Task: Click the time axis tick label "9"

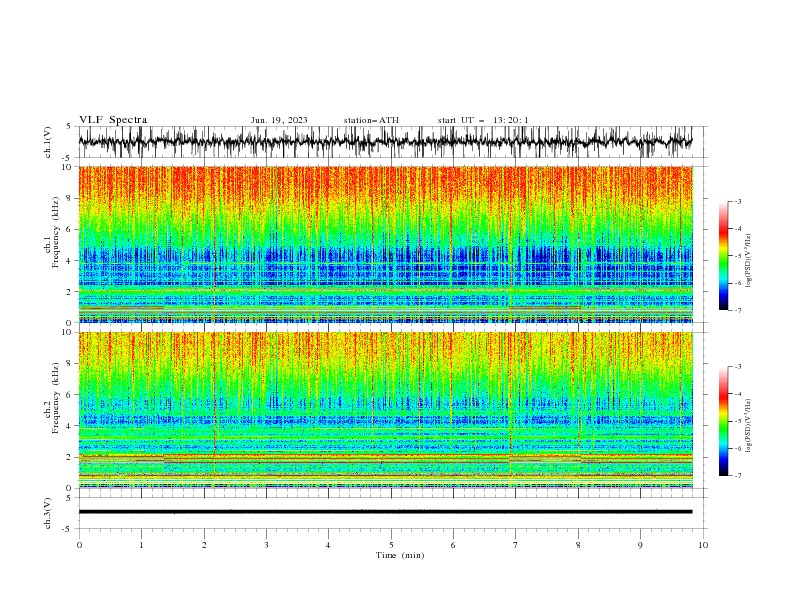Action: pos(640,545)
